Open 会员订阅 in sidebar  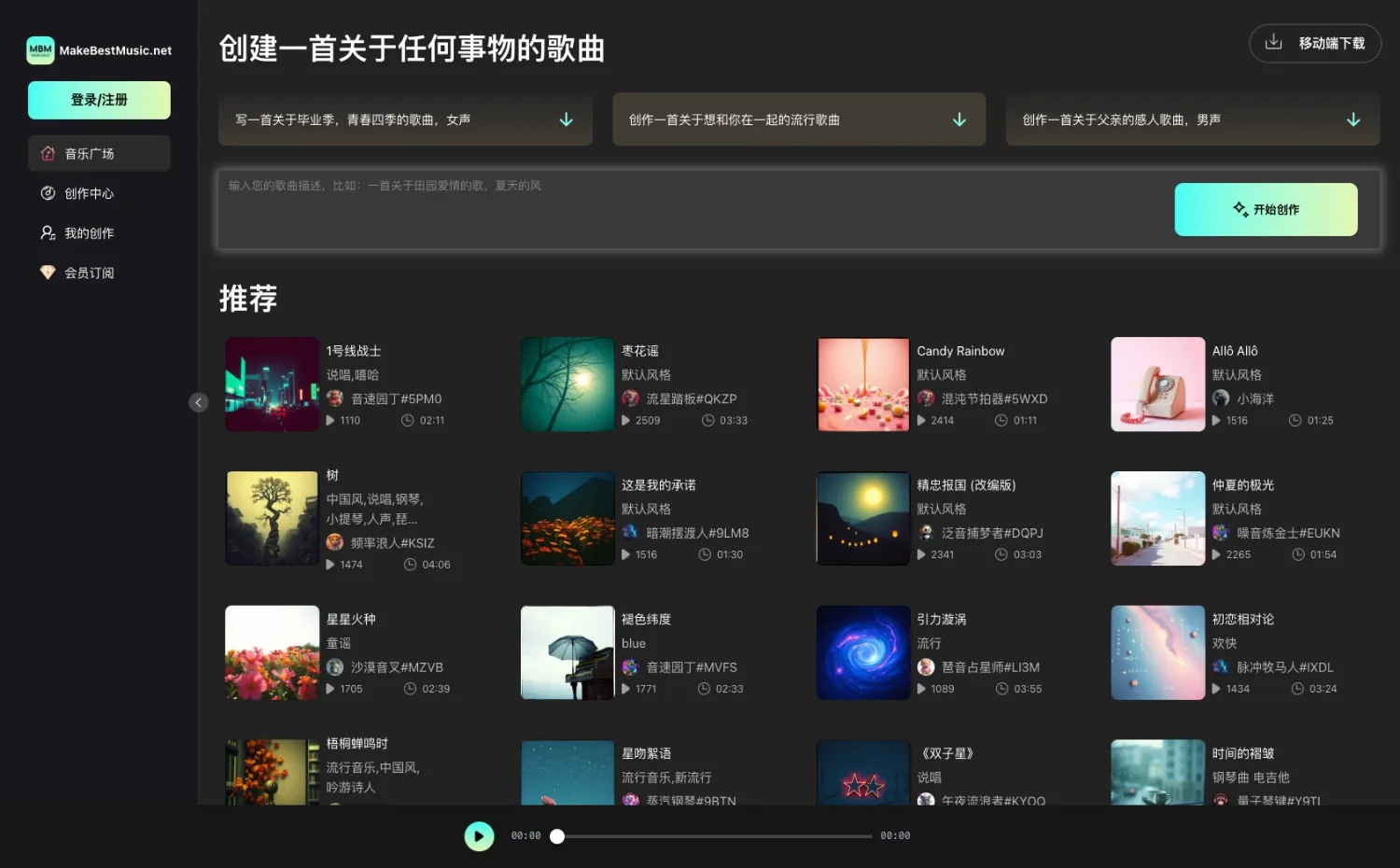[x=99, y=273]
